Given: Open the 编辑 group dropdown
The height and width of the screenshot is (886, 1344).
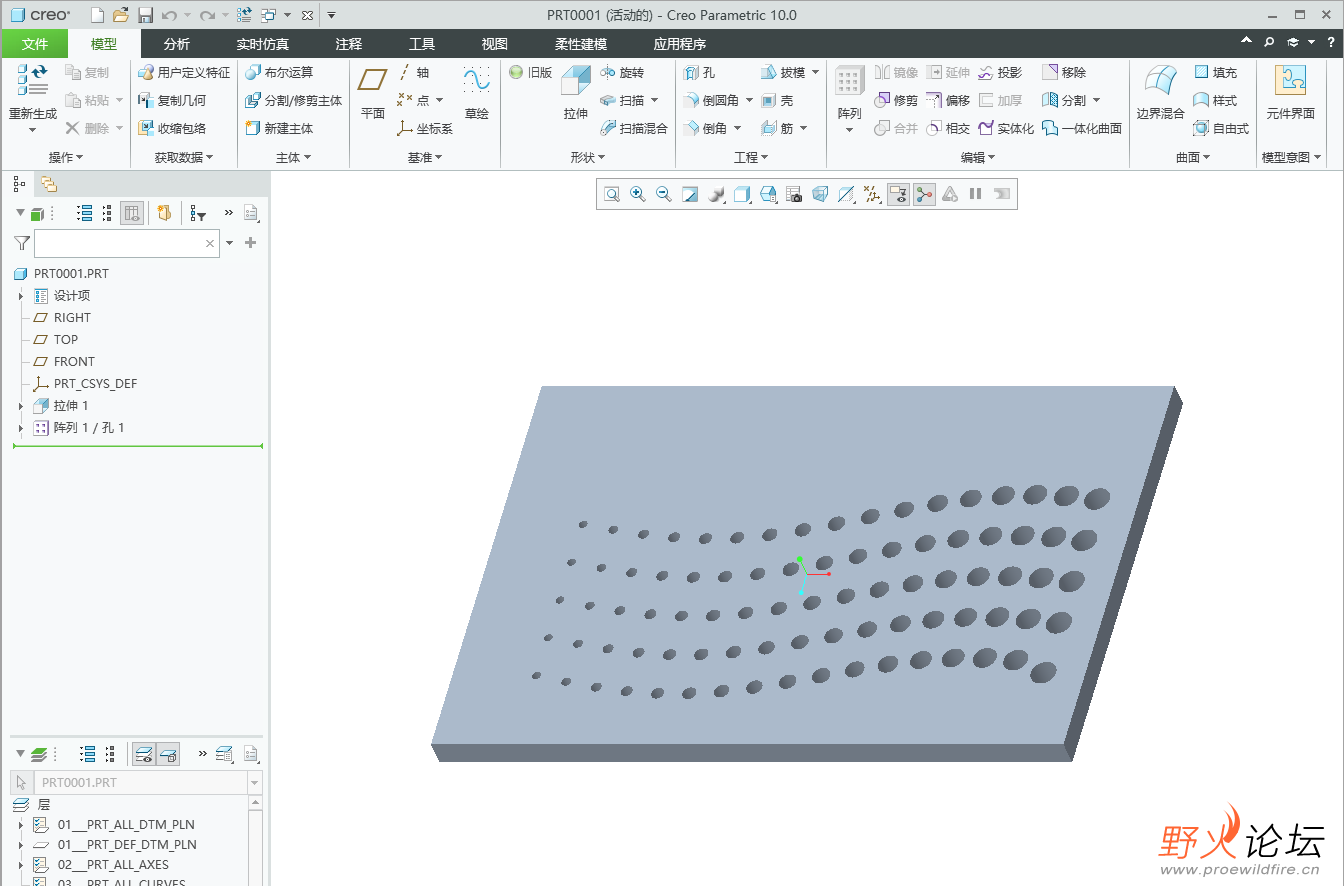Looking at the screenshot, I should (978, 157).
